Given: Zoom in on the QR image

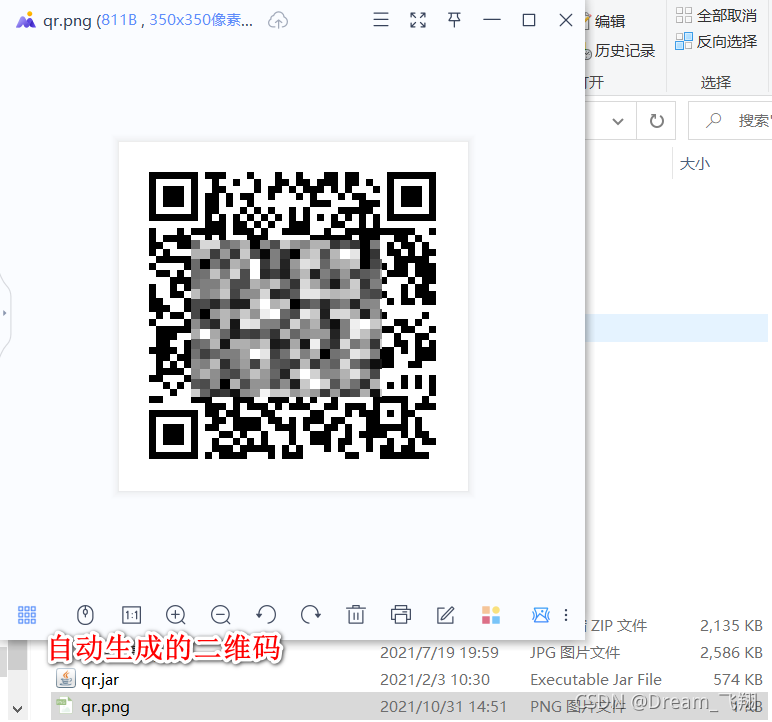Looking at the screenshot, I should pos(176,615).
